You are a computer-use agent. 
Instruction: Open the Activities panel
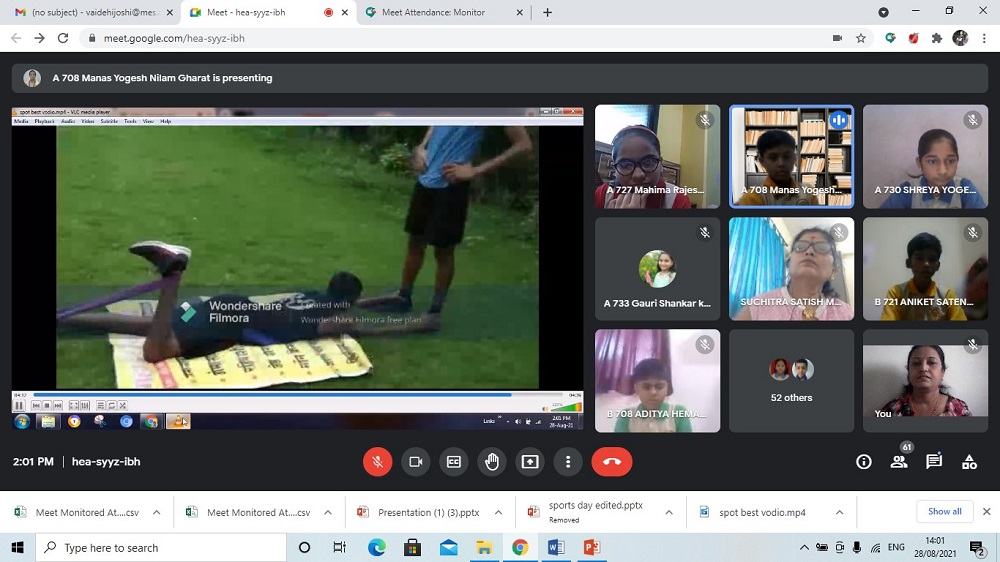pyautogui.click(x=969, y=462)
